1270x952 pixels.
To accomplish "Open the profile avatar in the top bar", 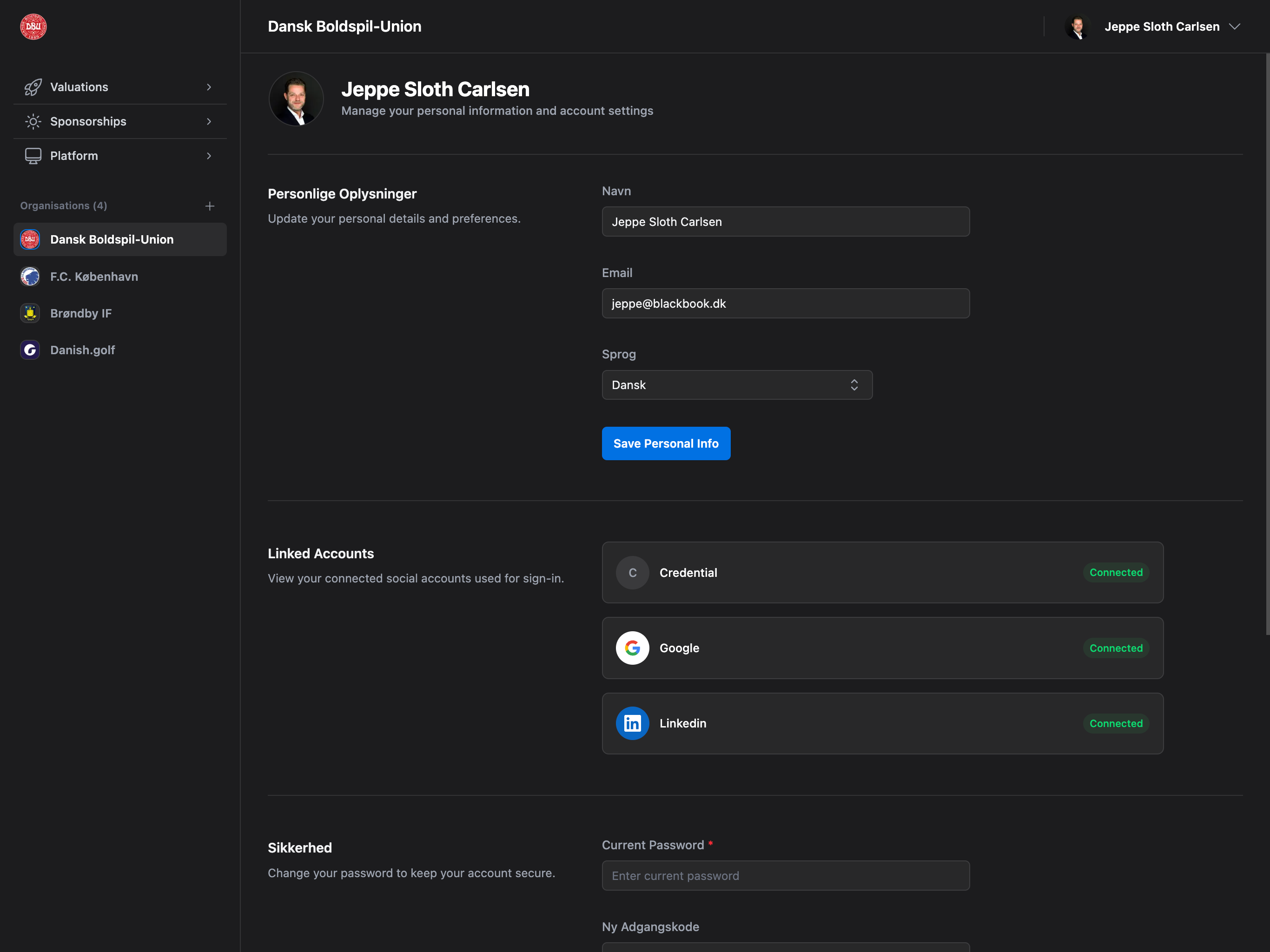I will [1078, 26].
